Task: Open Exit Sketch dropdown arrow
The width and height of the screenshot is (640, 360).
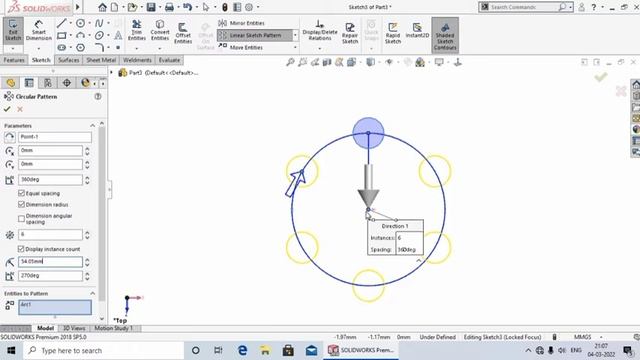Action: [13, 48]
